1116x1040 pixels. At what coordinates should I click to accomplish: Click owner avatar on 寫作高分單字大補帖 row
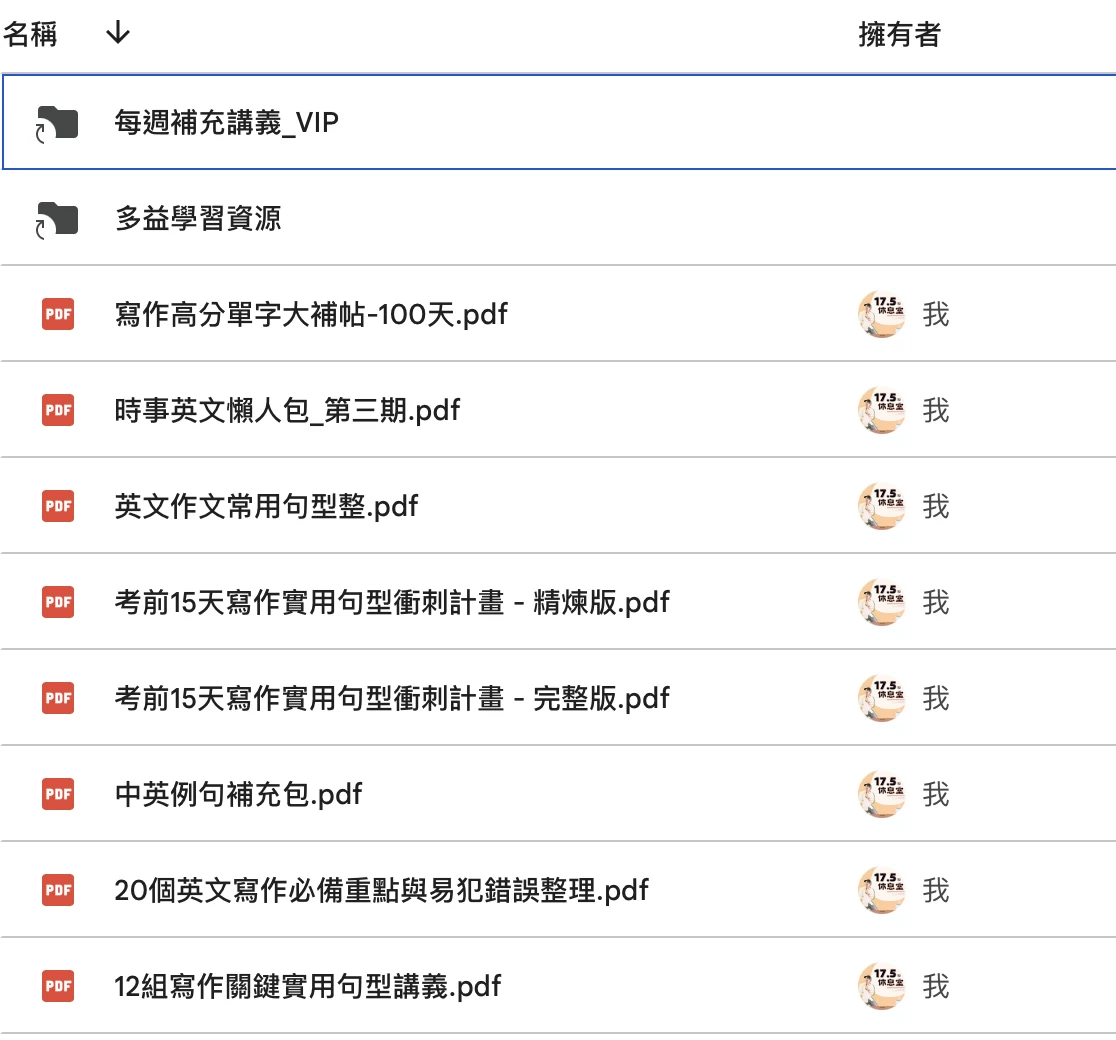coord(881,315)
